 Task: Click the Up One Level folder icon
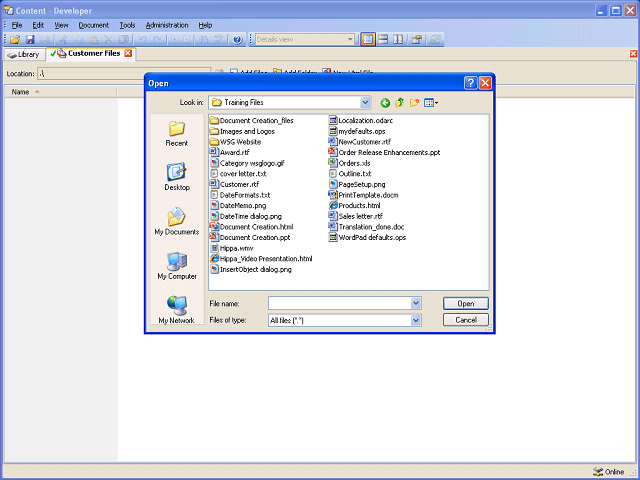coord(400,102)
